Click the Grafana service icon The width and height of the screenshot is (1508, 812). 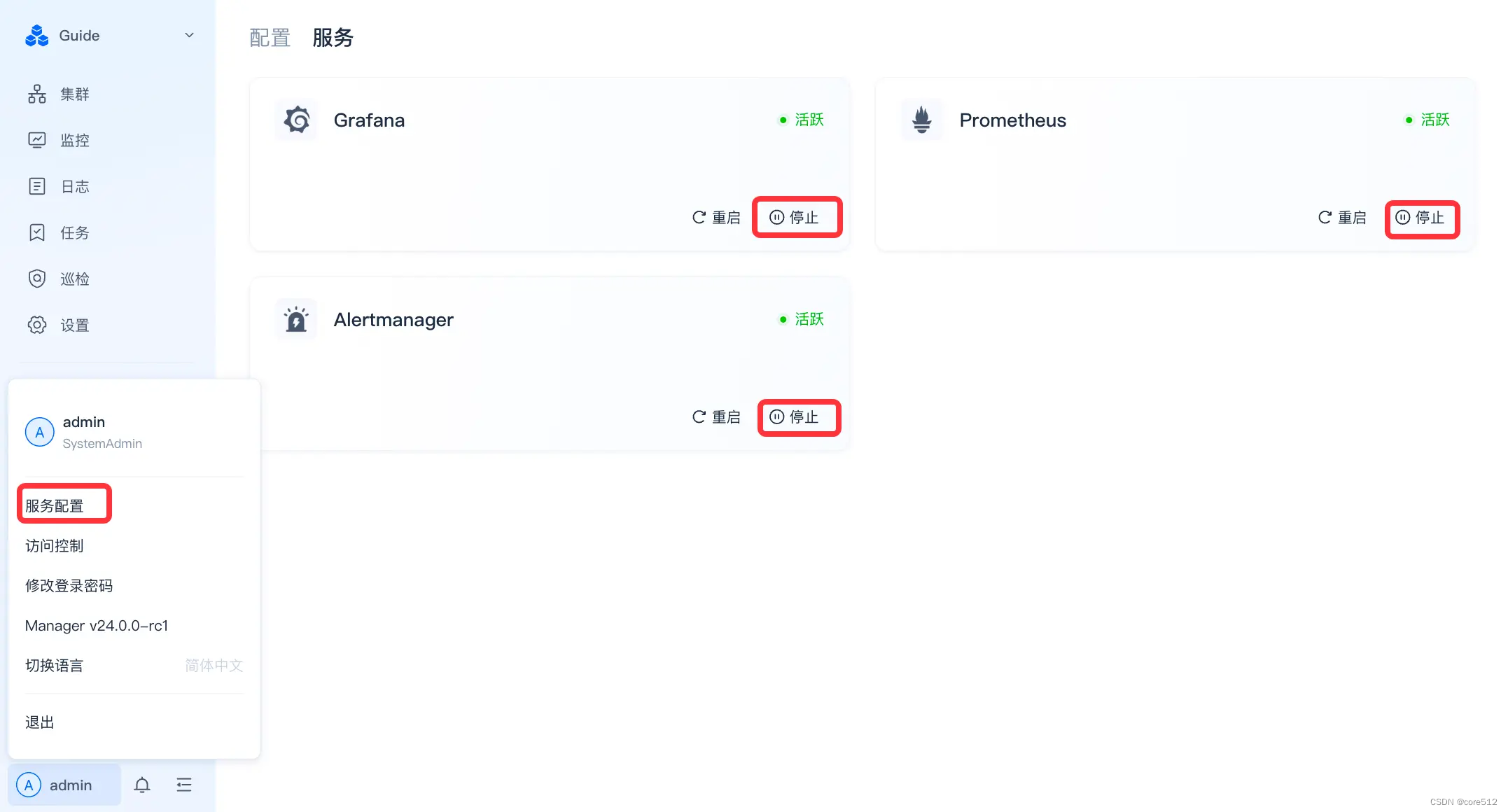tap(295, 120)
